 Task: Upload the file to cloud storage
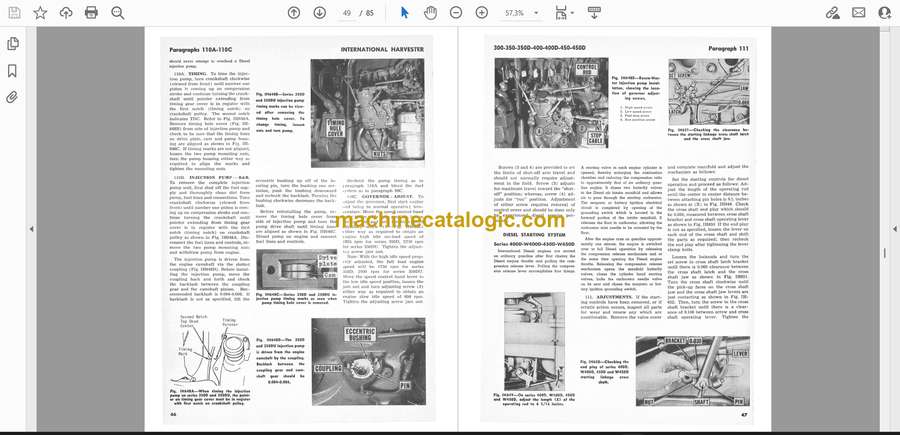coord(66,13)
